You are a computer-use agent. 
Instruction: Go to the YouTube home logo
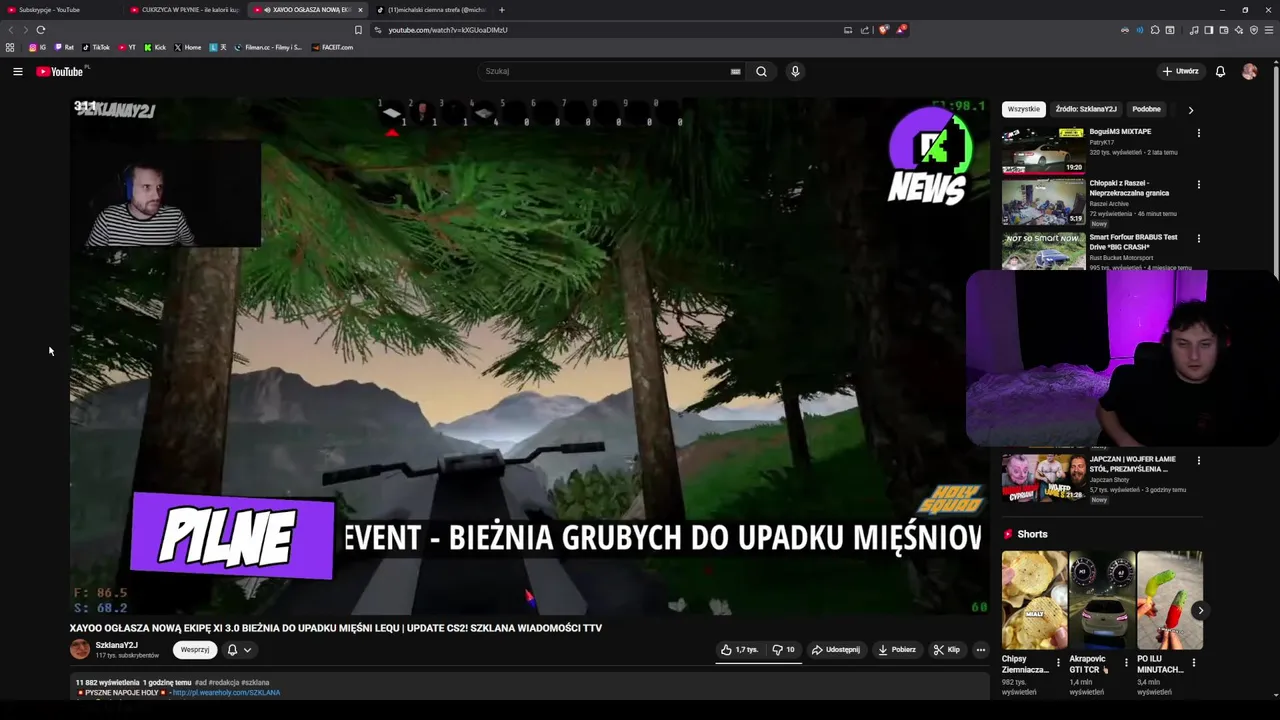click(x=60, y=71)
